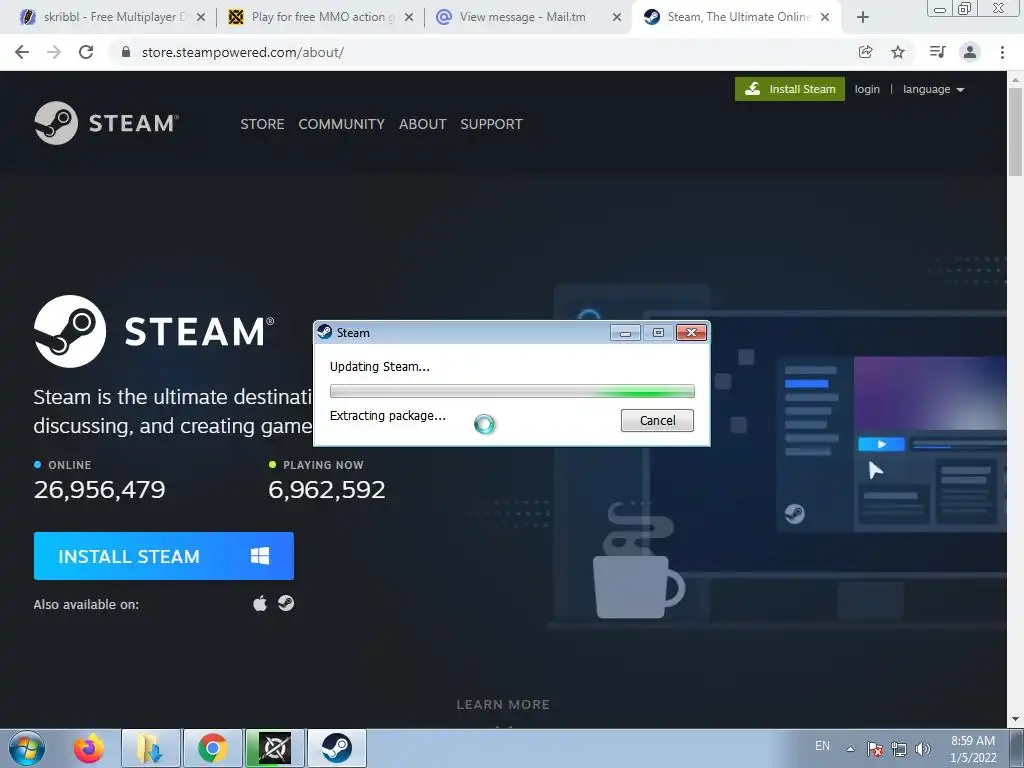Go forward in the browser
Image resolution: width=1024 pixels, height=768 pixels.
pos(54,52)
